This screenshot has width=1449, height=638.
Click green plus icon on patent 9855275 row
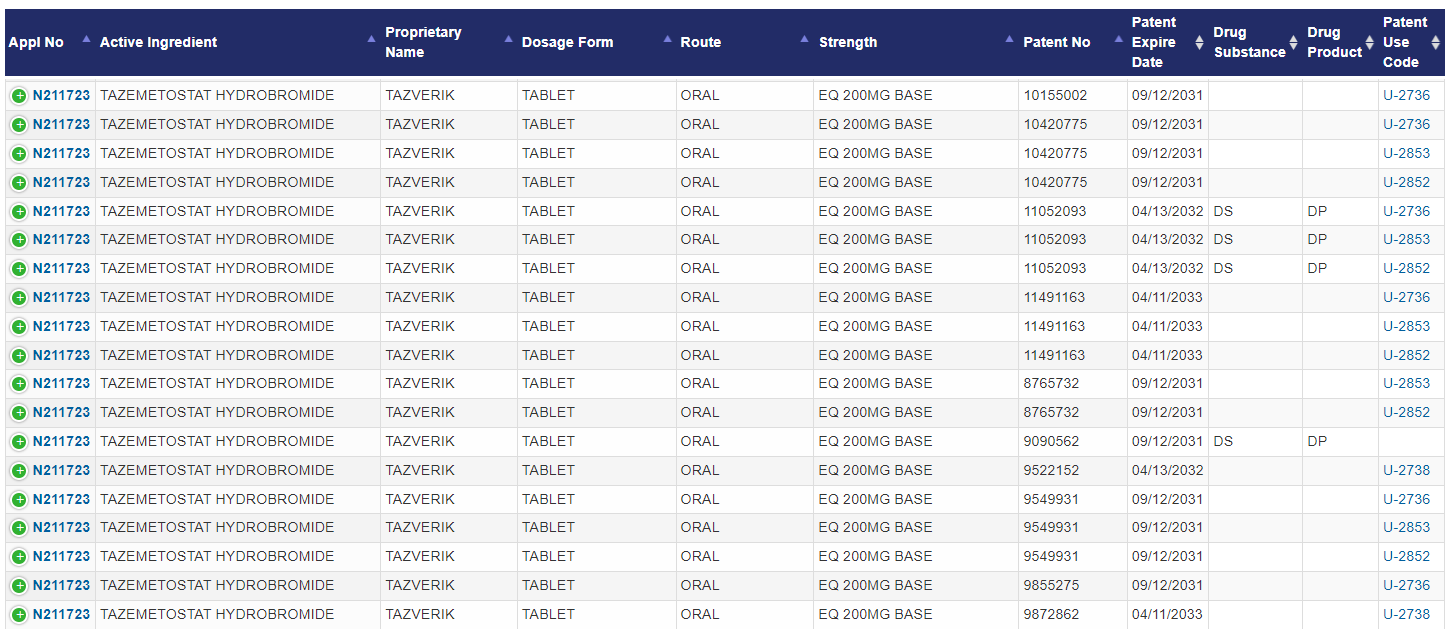pyautogui.click(x=19, y=586)
